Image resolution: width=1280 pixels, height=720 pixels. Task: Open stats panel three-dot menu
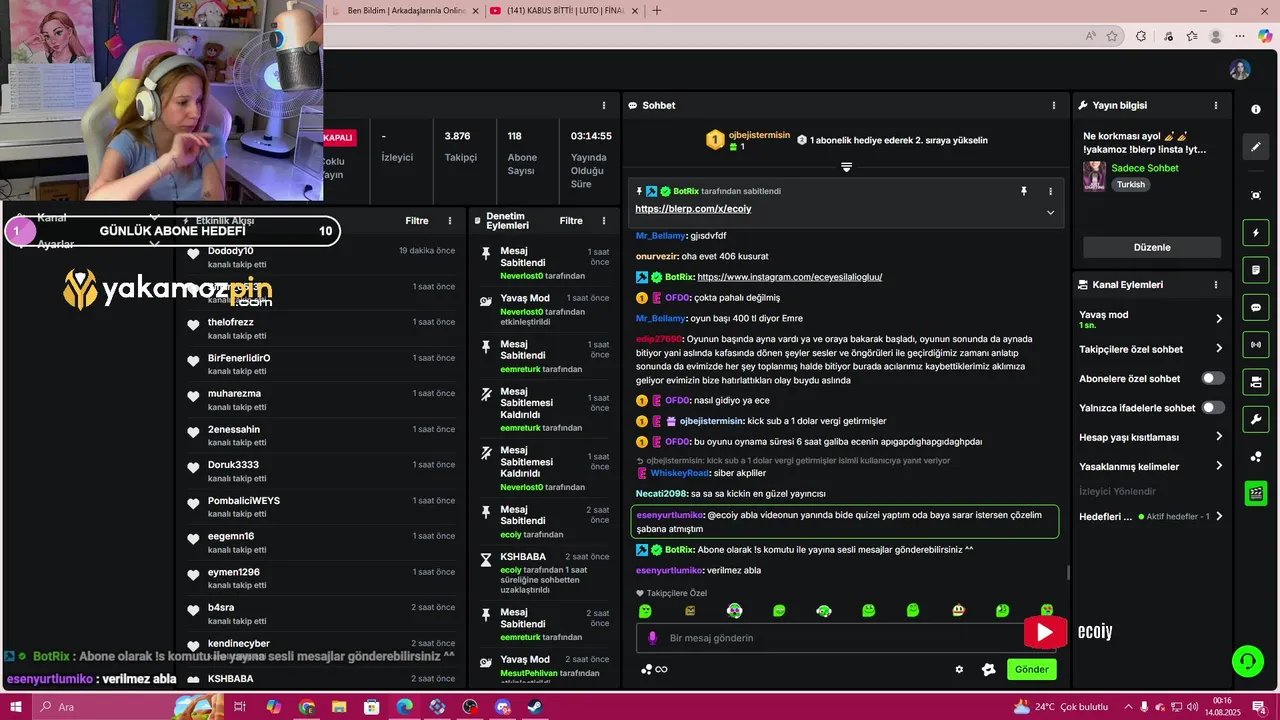pyautogui.click(x=603, y=105)
